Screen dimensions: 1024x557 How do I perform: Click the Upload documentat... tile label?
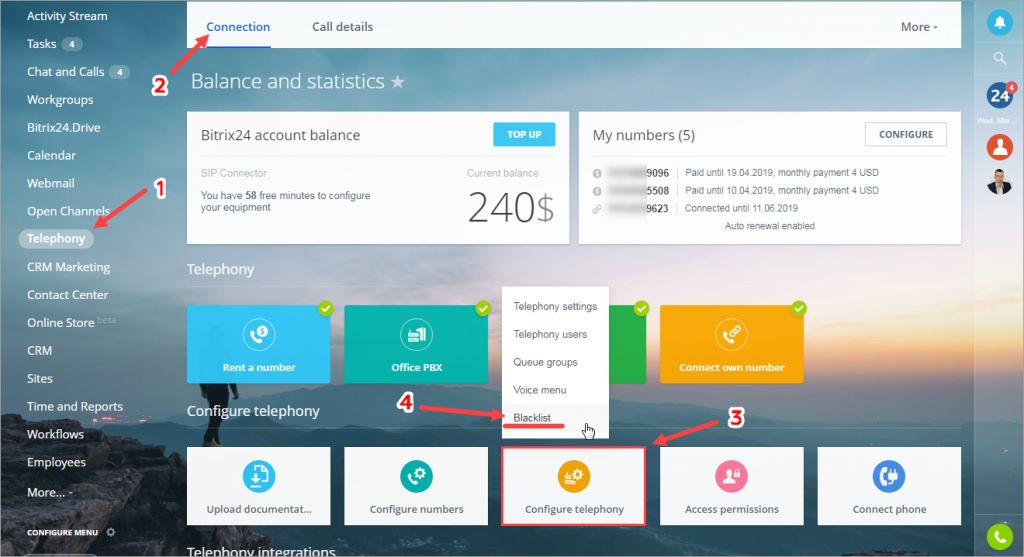(259, 509)
